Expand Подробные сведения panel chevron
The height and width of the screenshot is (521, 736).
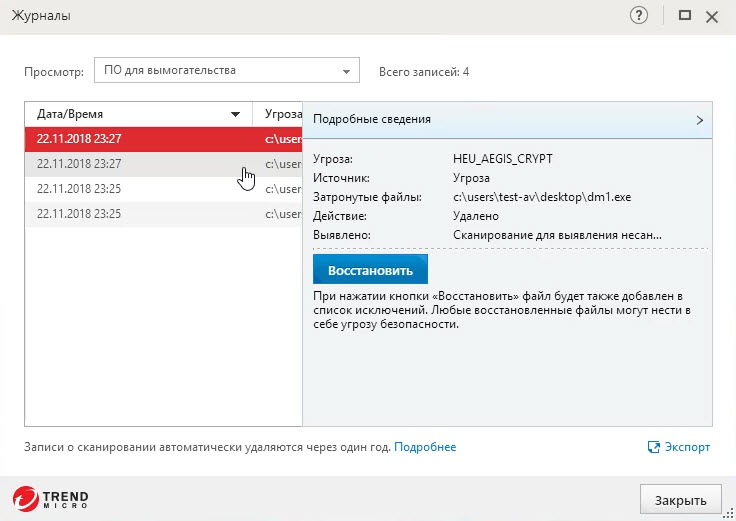tap(699, 119)
